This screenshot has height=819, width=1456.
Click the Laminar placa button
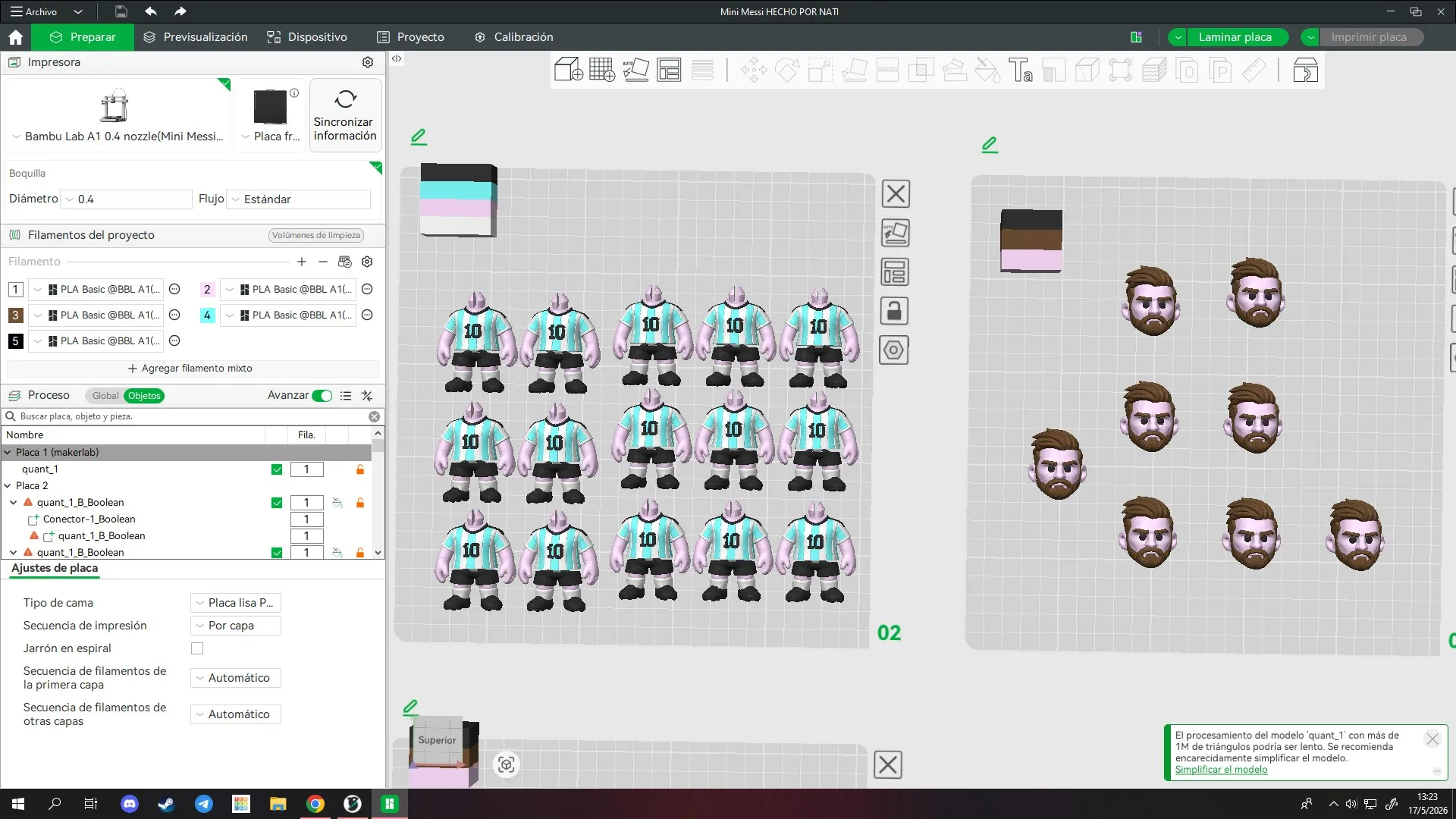pos(1235,37)
